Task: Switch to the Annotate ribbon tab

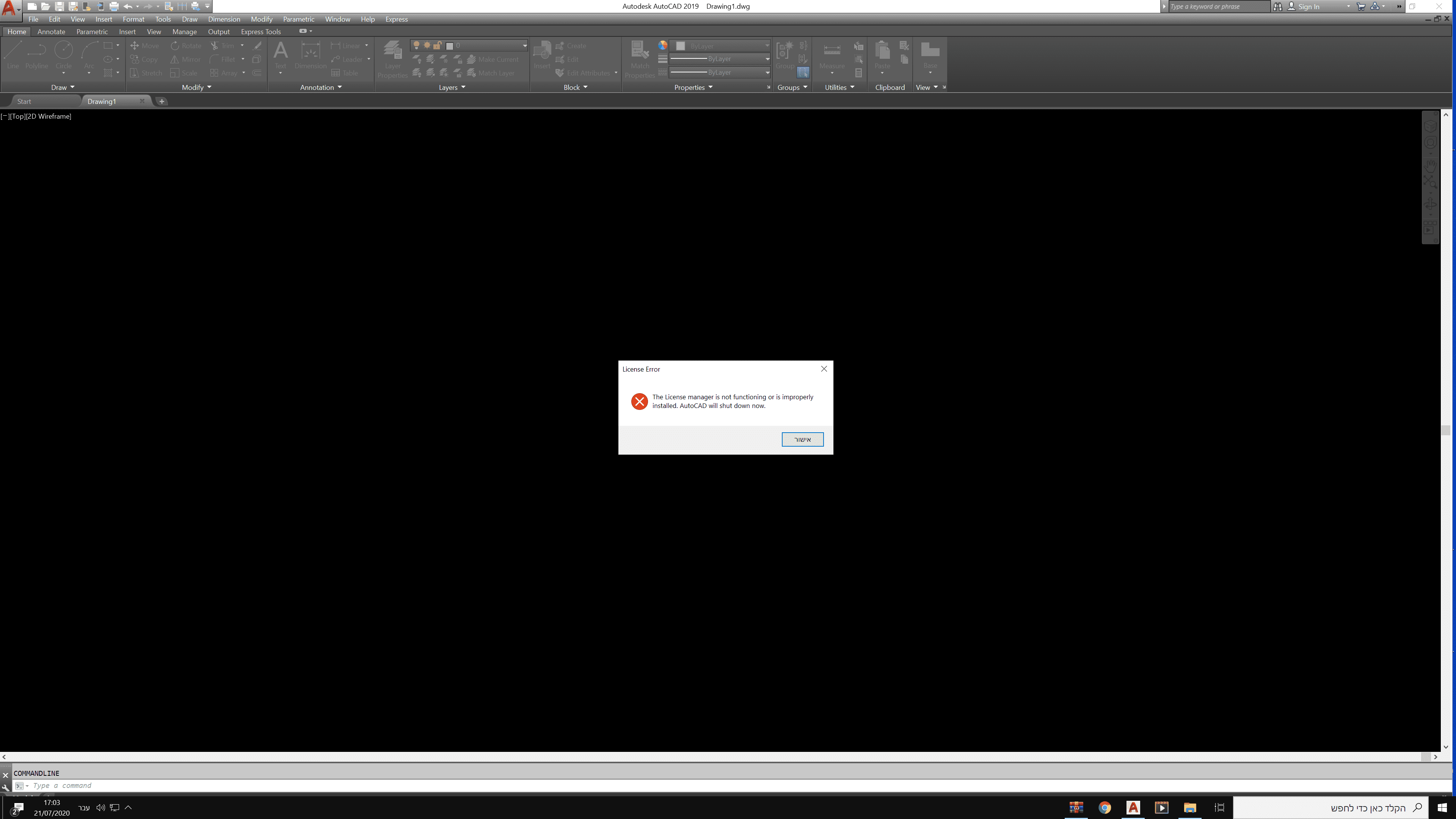Action: pyautogui.click(x=51, y=31)
